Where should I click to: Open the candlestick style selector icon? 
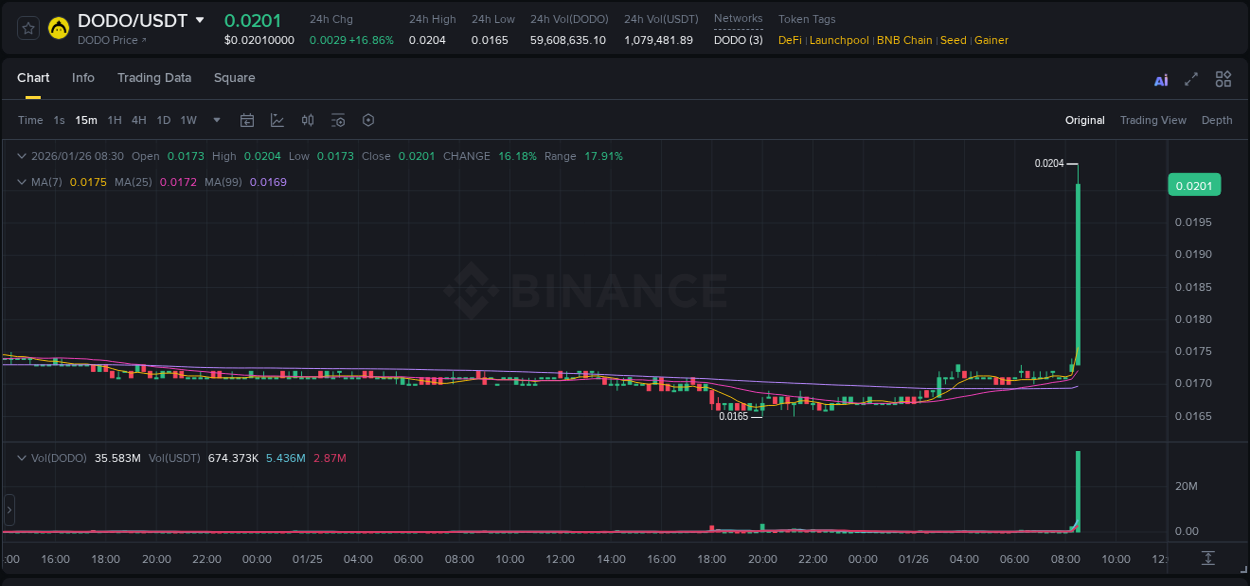(308, 120)
